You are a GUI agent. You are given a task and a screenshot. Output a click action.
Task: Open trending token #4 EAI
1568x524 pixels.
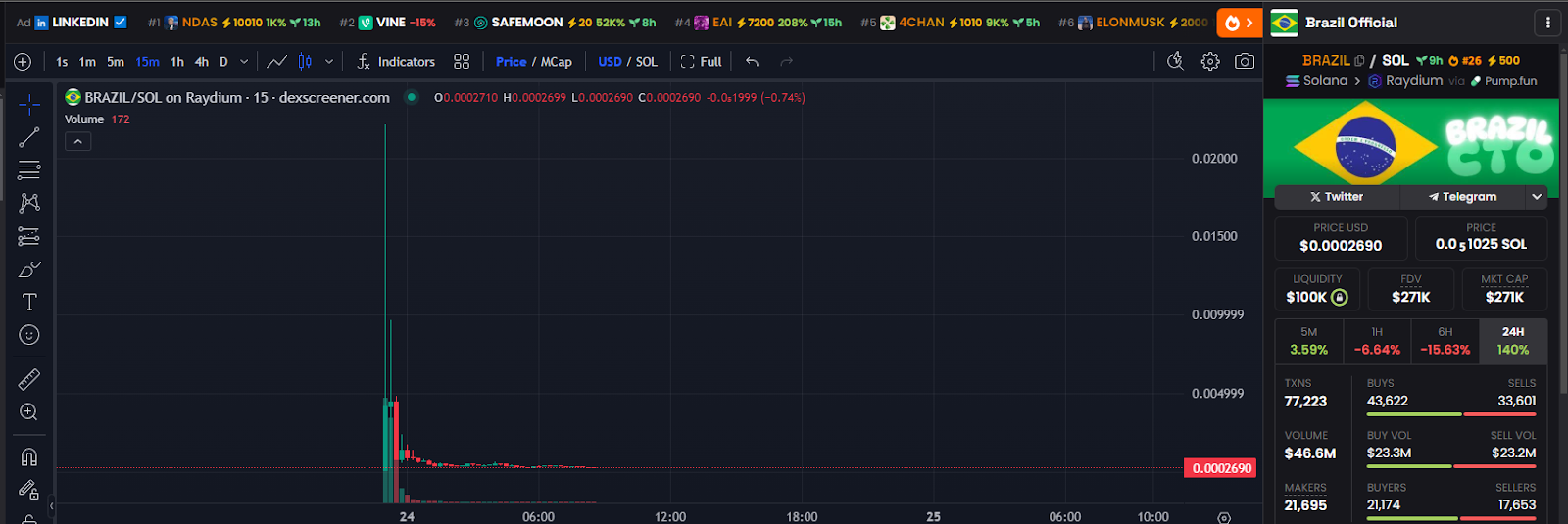coord(758,23)
